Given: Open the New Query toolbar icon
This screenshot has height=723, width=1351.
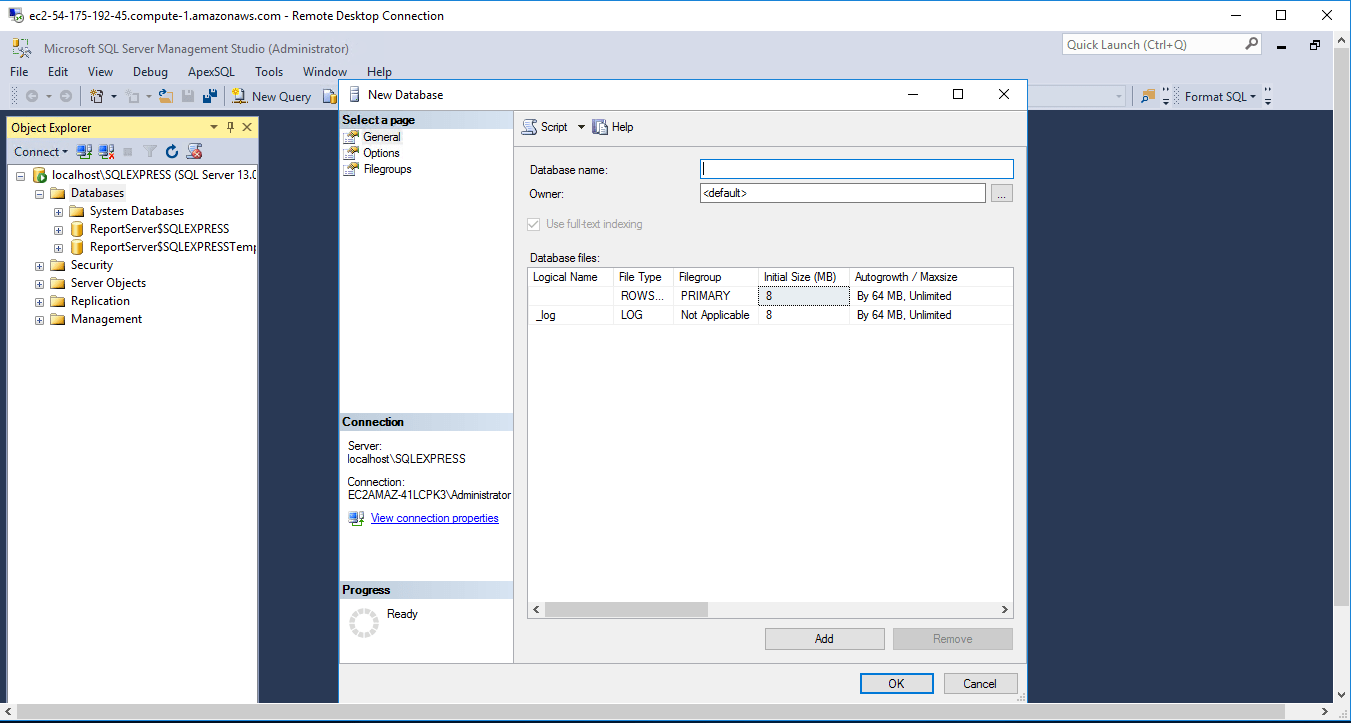Looking at the screenshot, I should coord(271,95).
